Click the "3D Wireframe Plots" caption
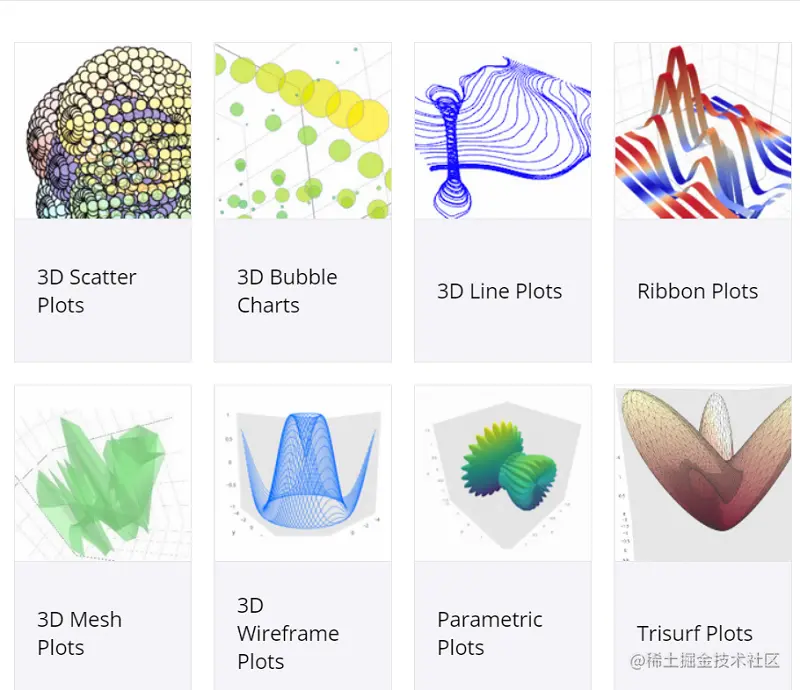Screen dimensions: 800x690 tap(288, 633)
